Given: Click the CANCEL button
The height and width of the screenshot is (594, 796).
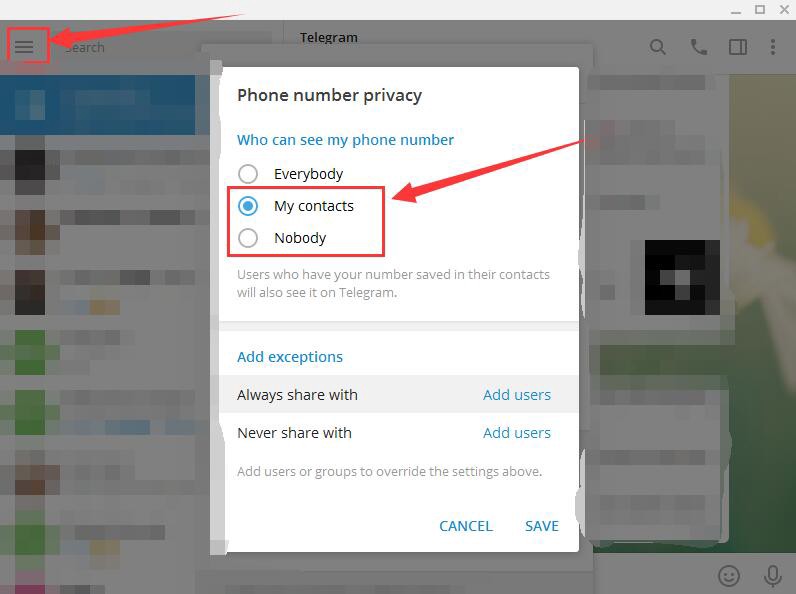Looking at the screenshot, I should point(466,526).
